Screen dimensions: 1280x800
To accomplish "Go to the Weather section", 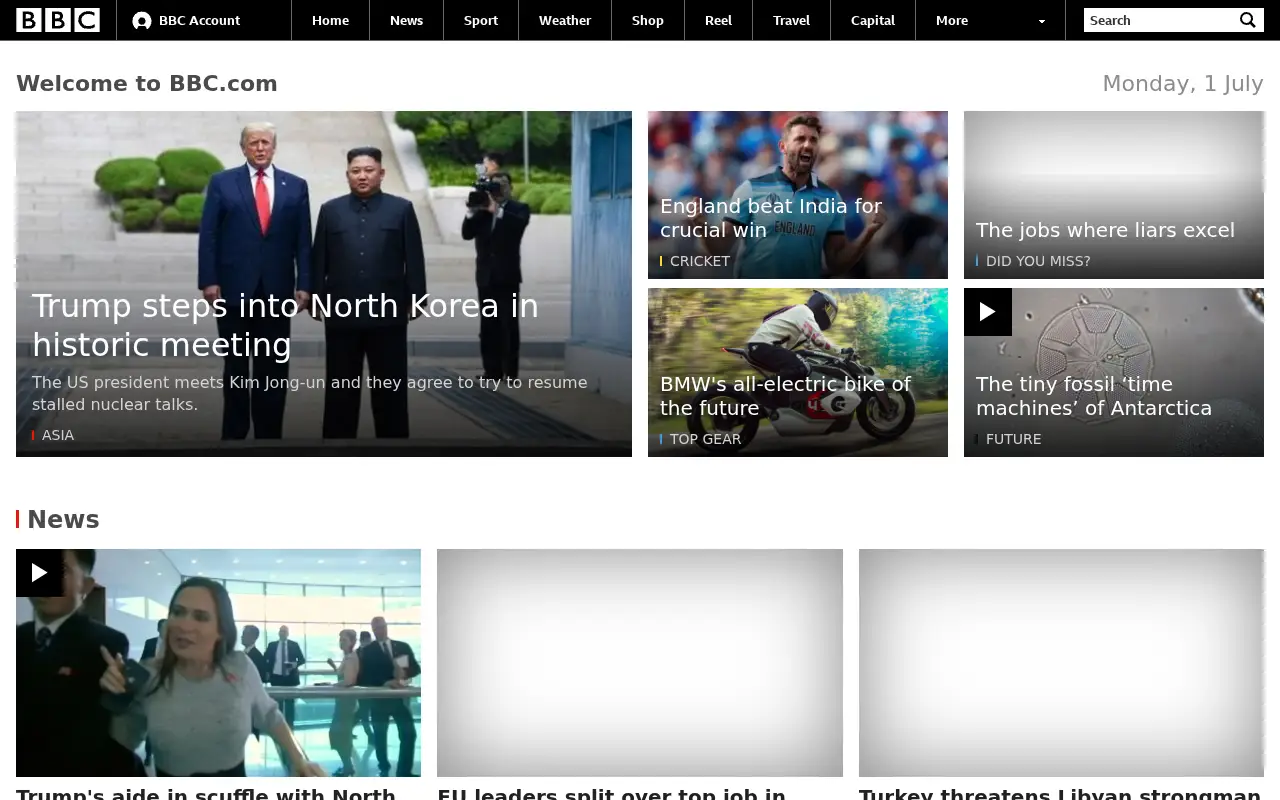I will coord(565,20).
